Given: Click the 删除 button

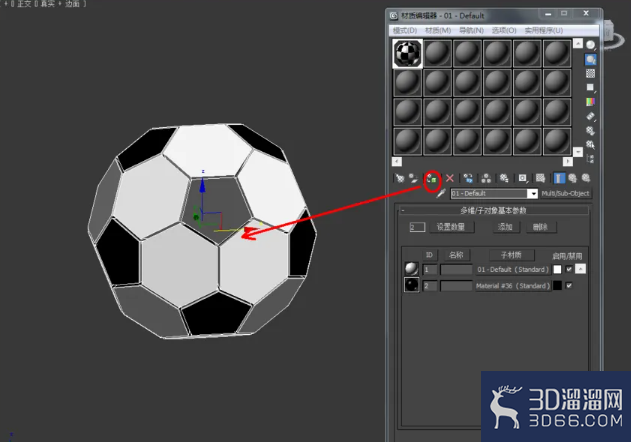Looking at the screenshot, I should (x=540, y=227).
